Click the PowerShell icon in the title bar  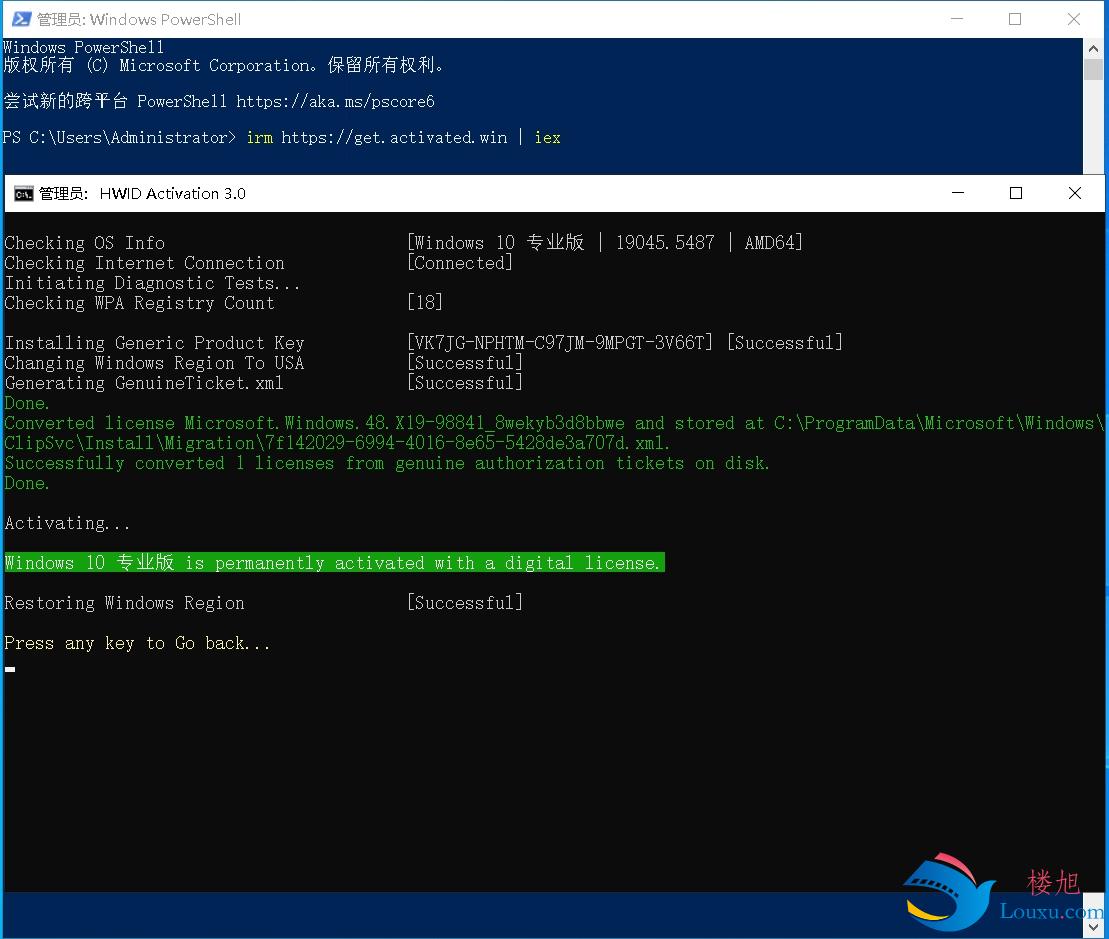pyautogui.click(x=21, y=19)
